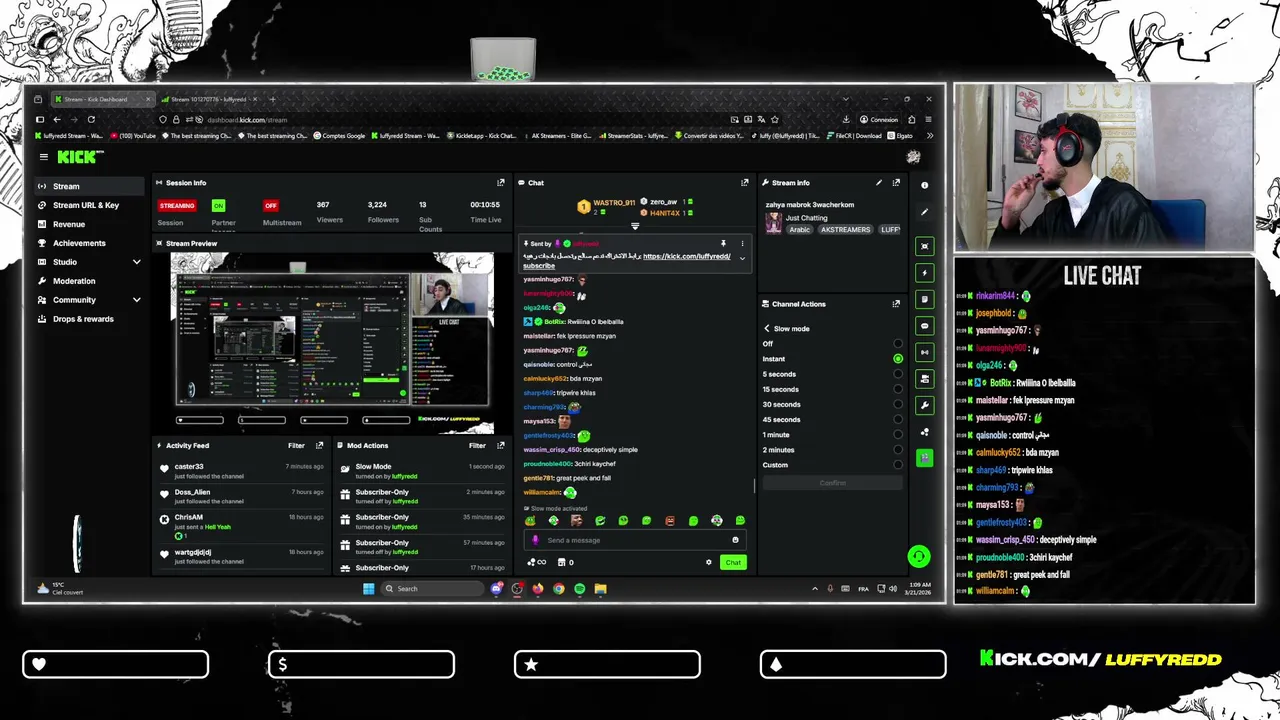Switch to Stream 101270776 browser tab
Viewport: 1280px width, 720px height.
[210, 99]
